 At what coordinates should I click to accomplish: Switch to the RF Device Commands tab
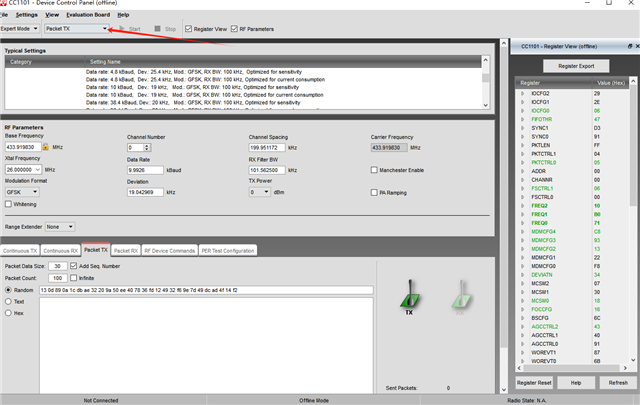pyautogui.click(x=170, y=251)
